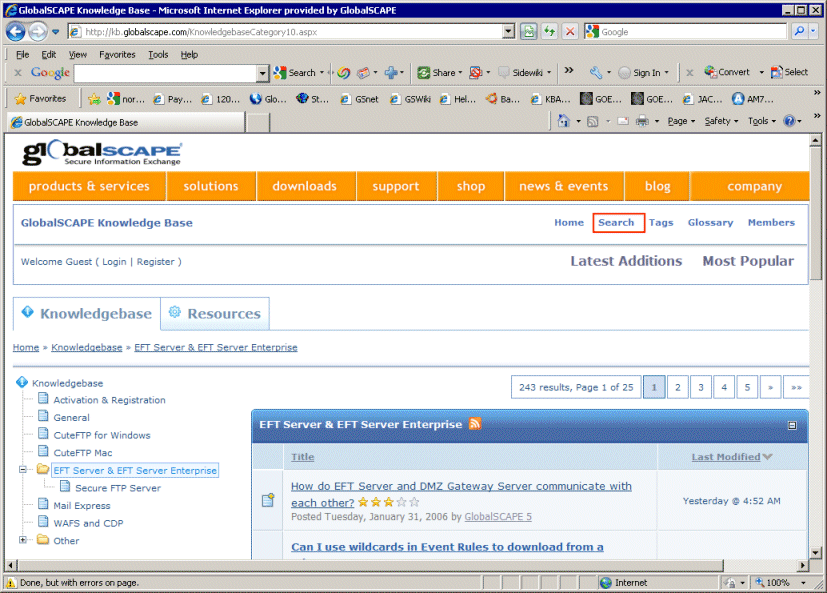Open the Help menu in menu bar
Screen dimensions: 827x593
click(x=189, y=54)
